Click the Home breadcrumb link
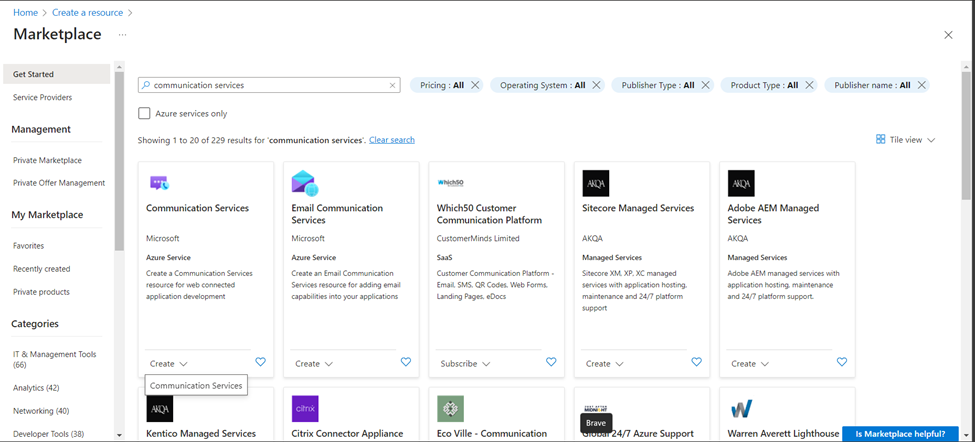This screenshot has width=975, height=442. [25, 12]
